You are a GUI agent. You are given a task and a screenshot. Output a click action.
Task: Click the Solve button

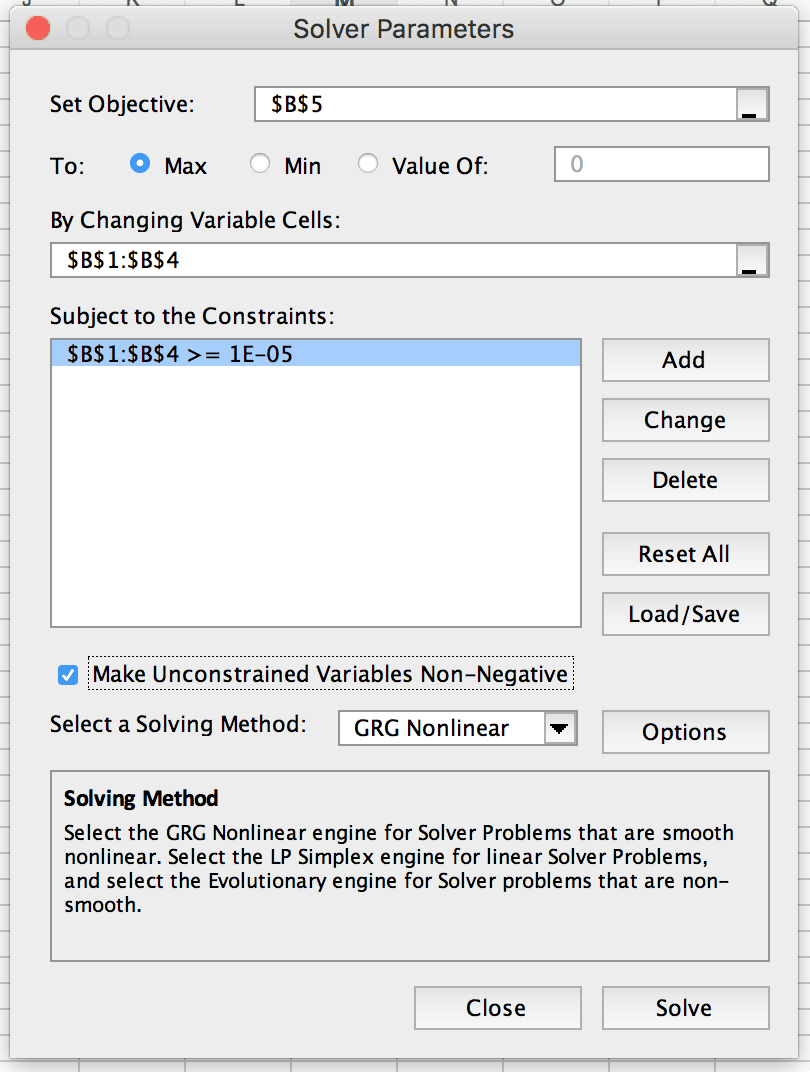click(x=684, y=1008)
